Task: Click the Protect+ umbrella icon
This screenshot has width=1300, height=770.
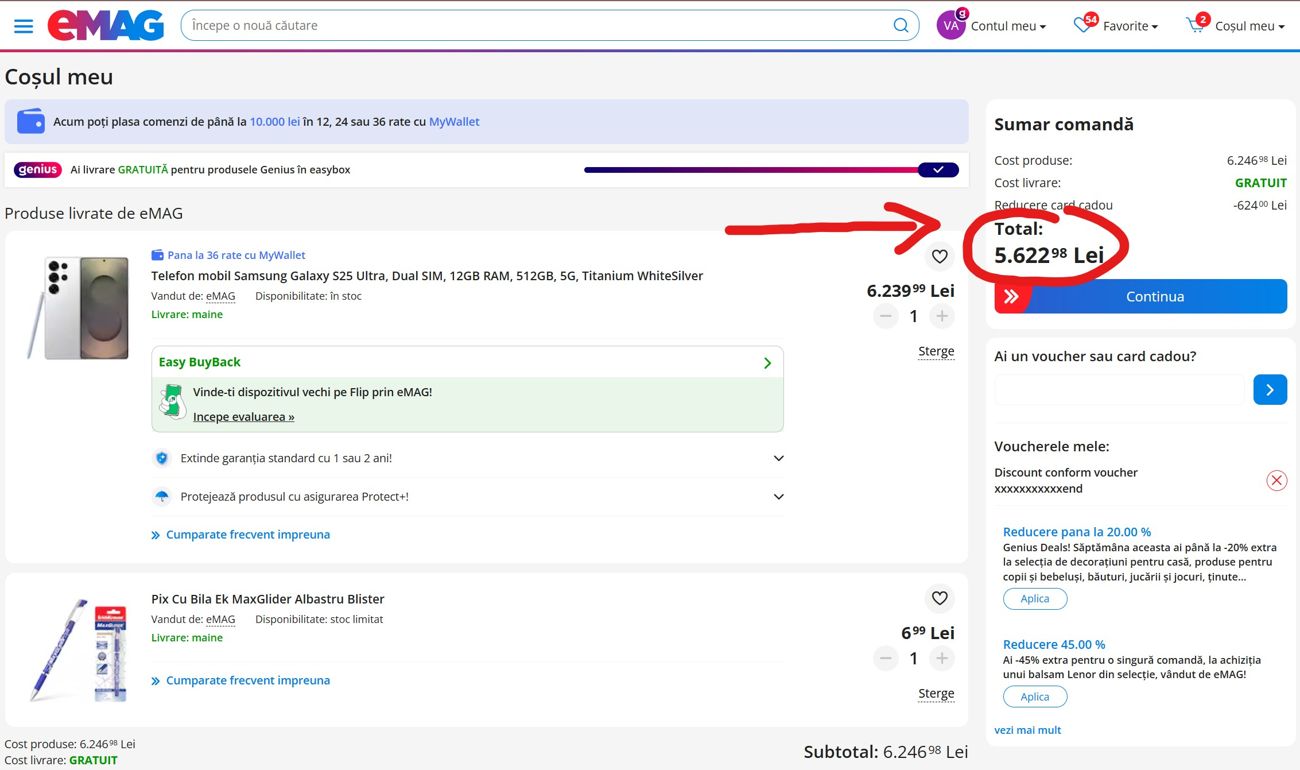Action: [161, 496]
